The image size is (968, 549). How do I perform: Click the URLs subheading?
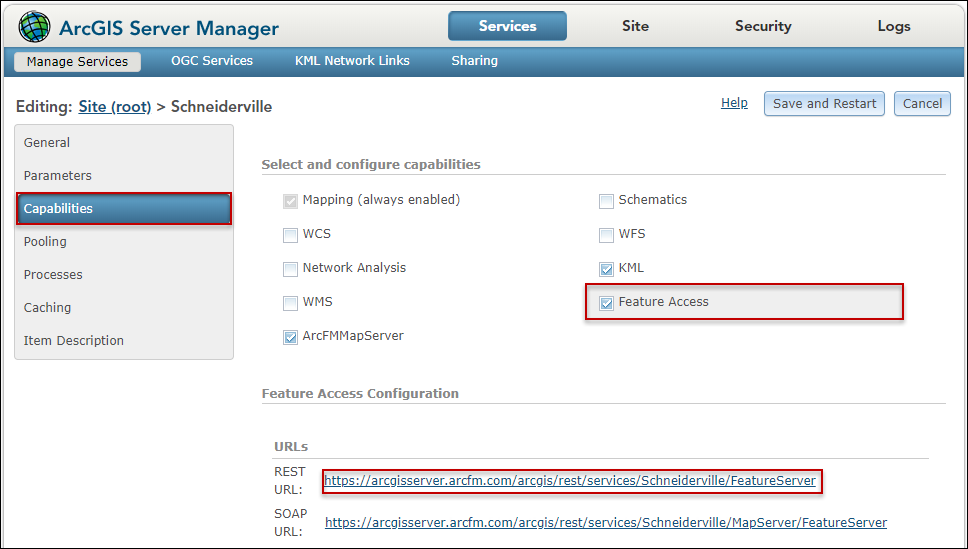291,446
